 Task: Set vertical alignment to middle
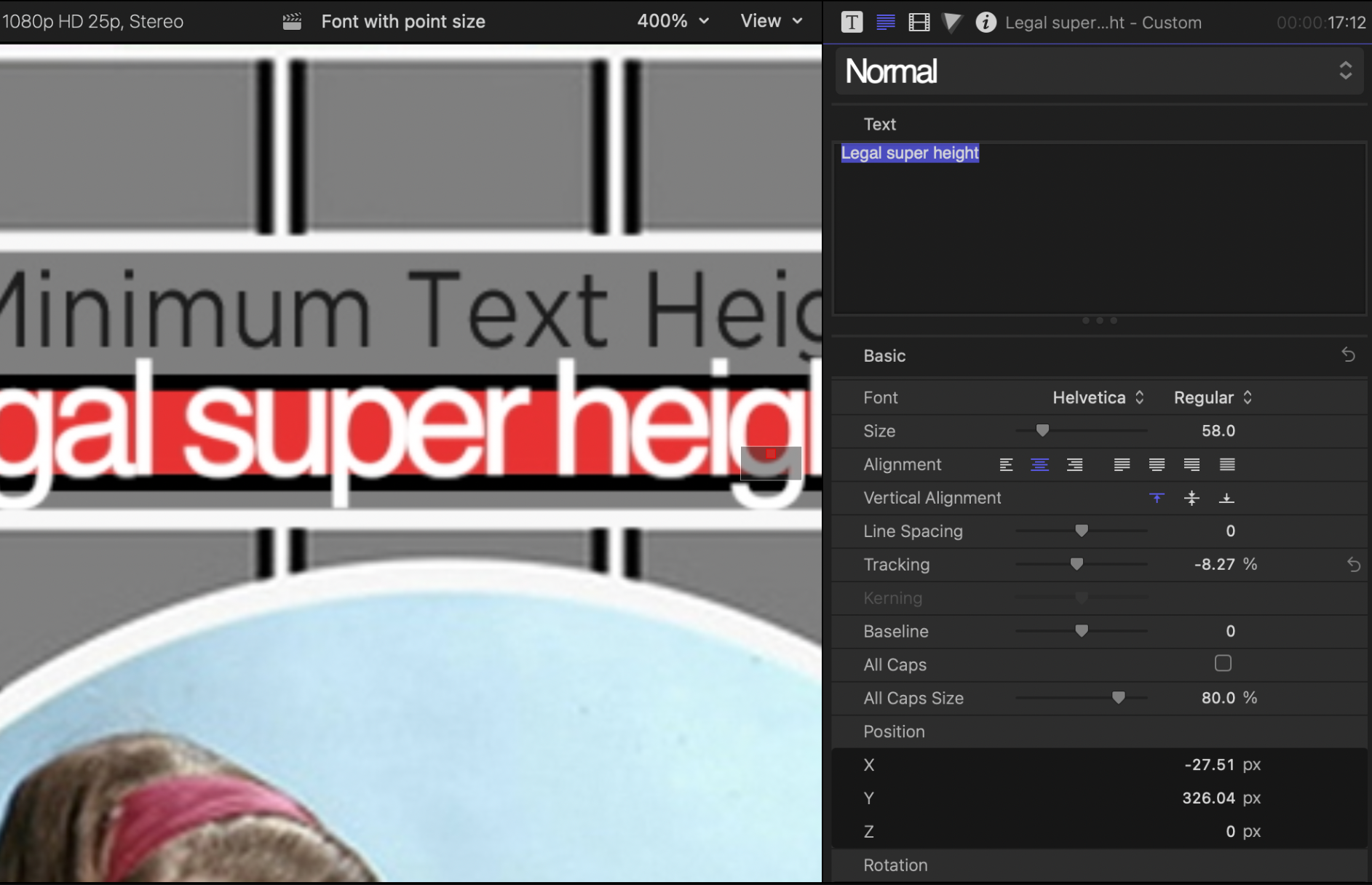point(1191,498)
